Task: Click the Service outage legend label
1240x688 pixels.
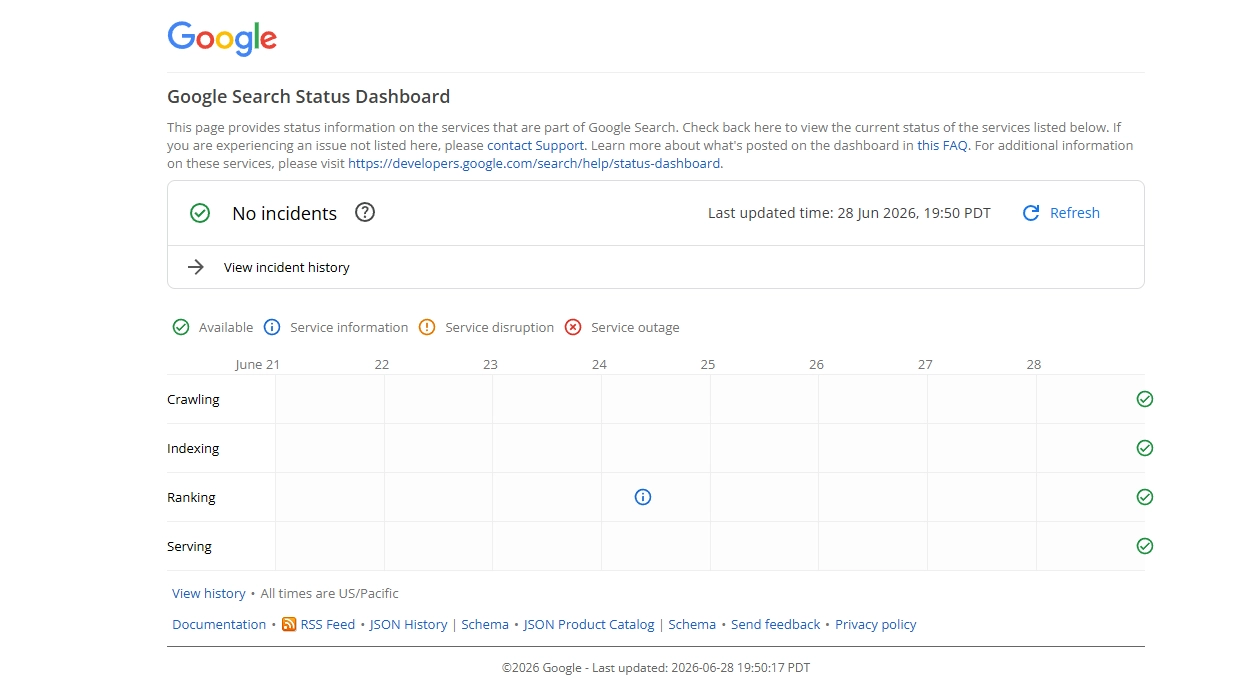Action: (635, 327)
